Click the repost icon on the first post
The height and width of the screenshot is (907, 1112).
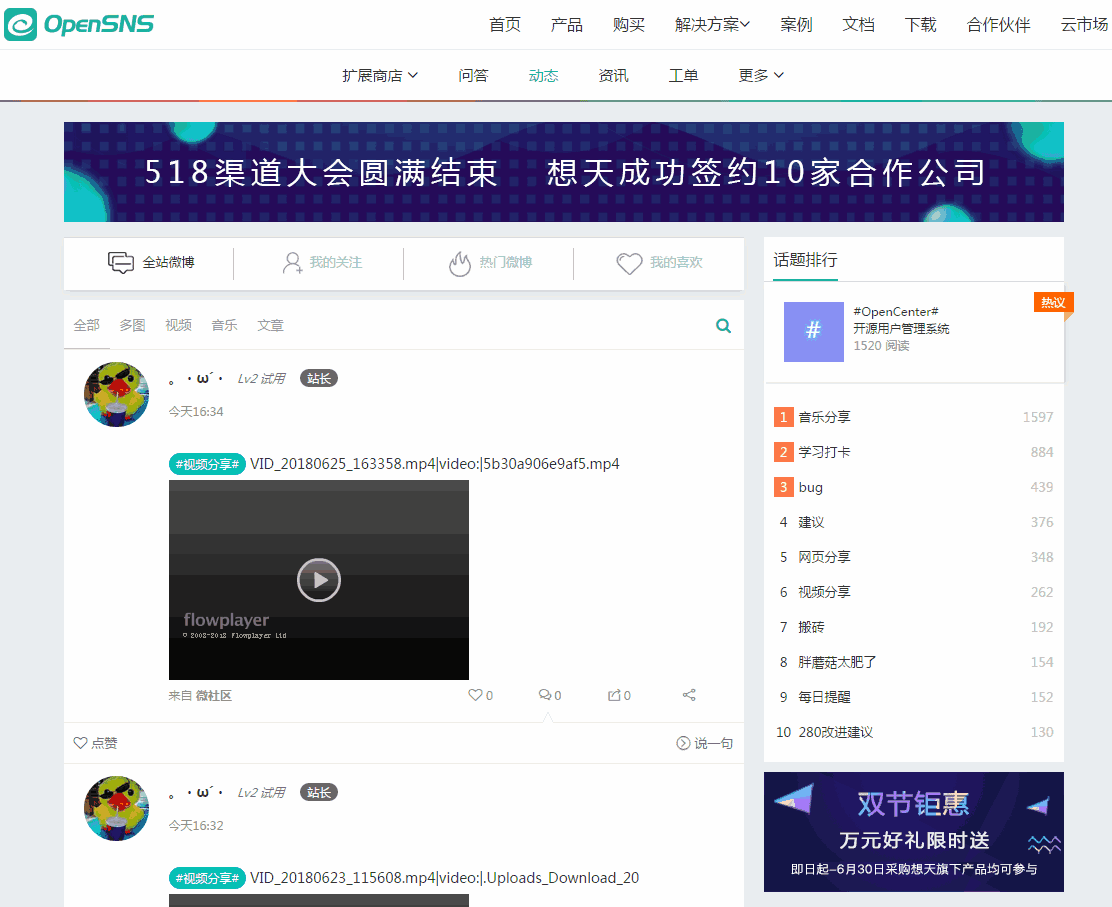coord(612,694)
